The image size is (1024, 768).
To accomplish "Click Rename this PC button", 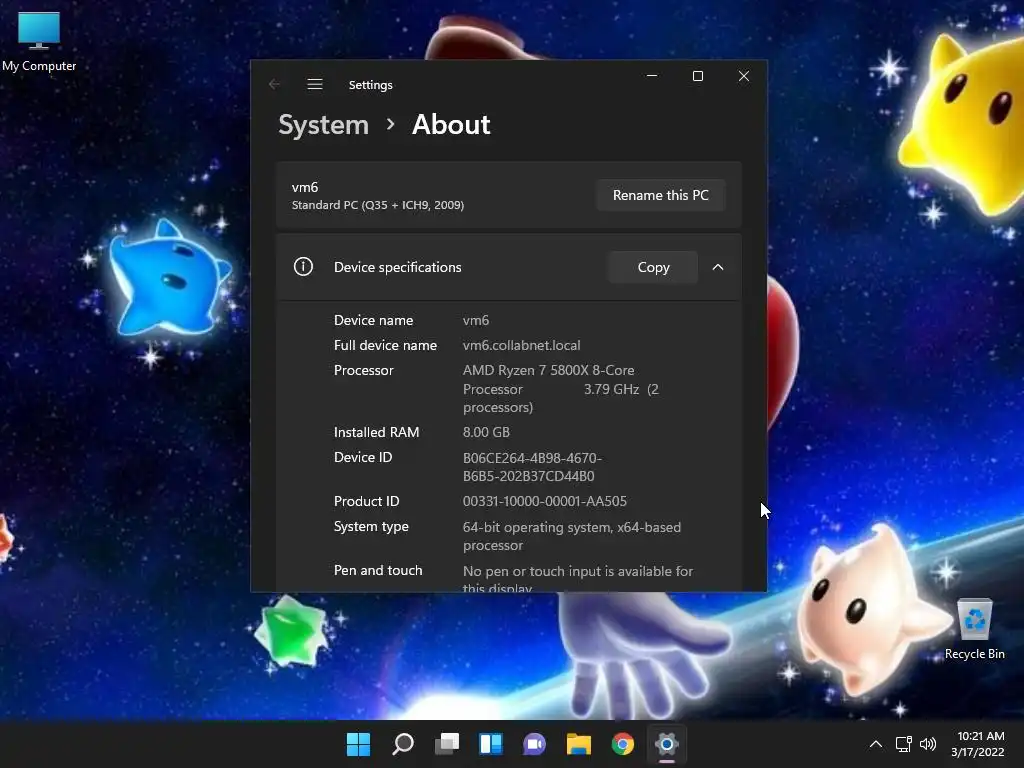I will click(660, 195).
